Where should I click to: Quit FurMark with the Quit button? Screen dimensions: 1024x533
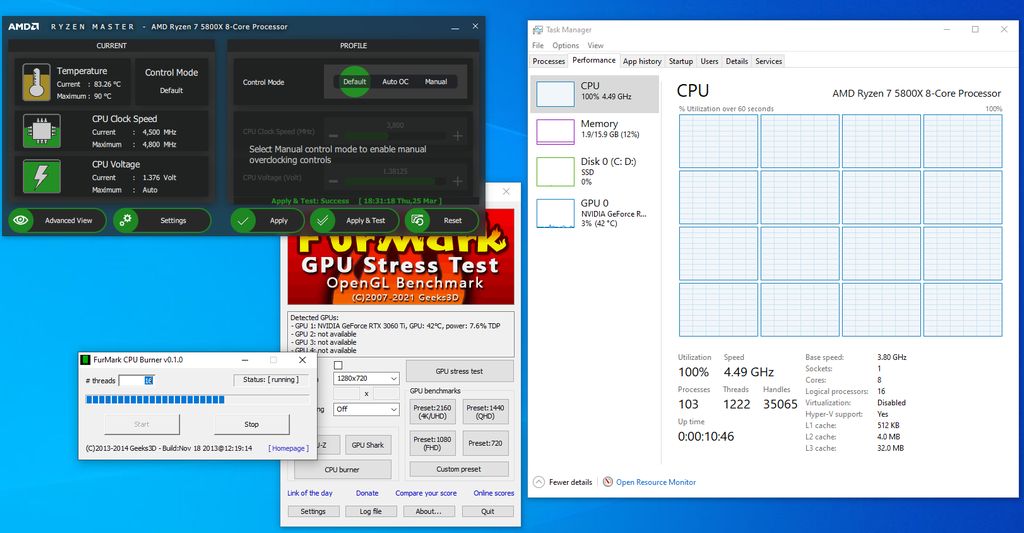488,511
